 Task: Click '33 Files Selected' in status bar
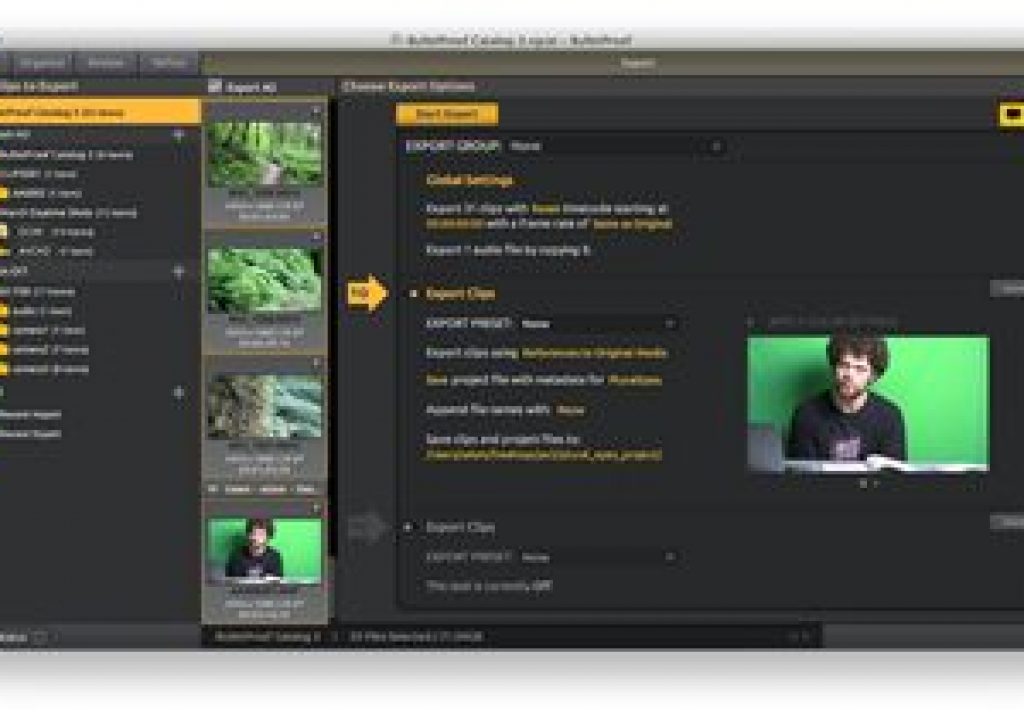tap(416, 636)
